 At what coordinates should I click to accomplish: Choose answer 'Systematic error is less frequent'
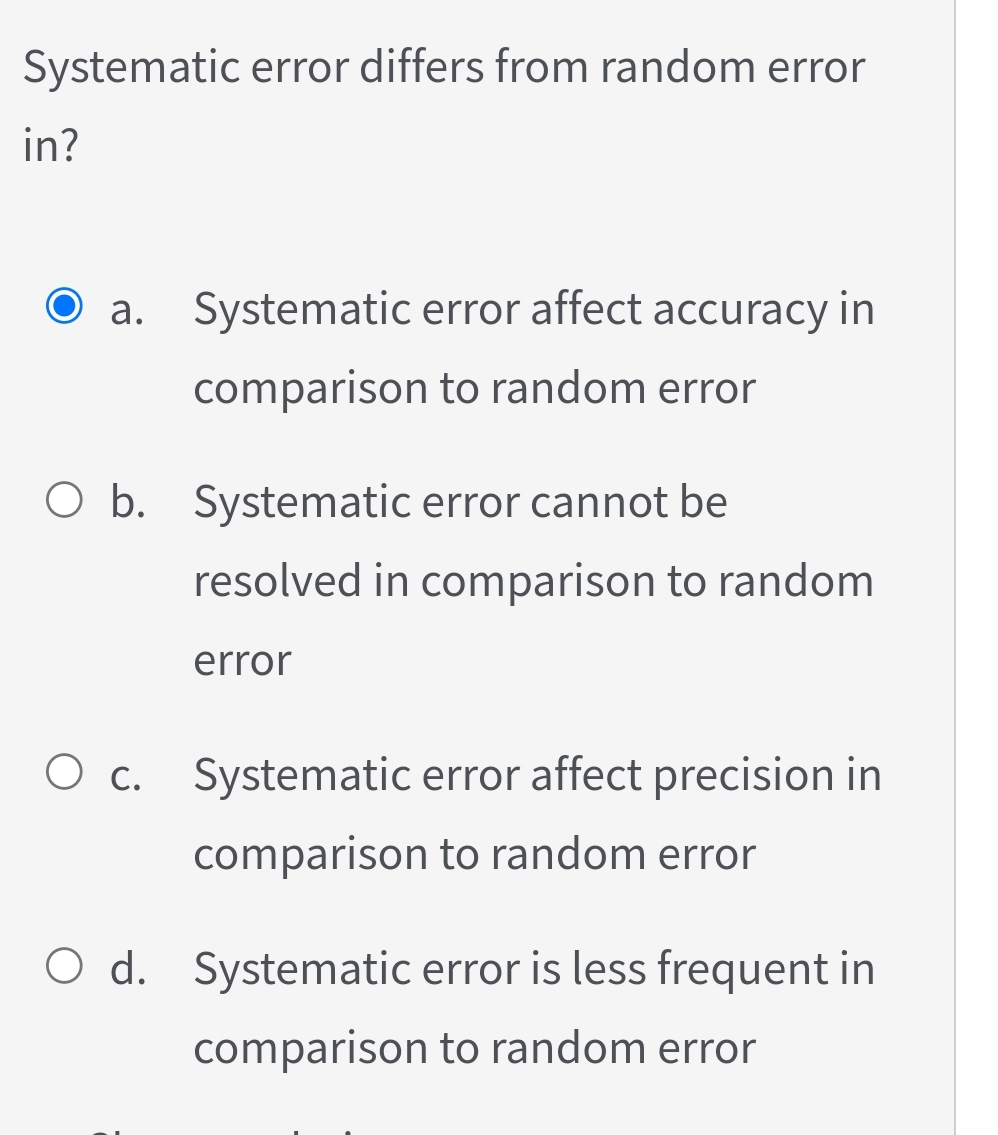(x=533, y=966)
